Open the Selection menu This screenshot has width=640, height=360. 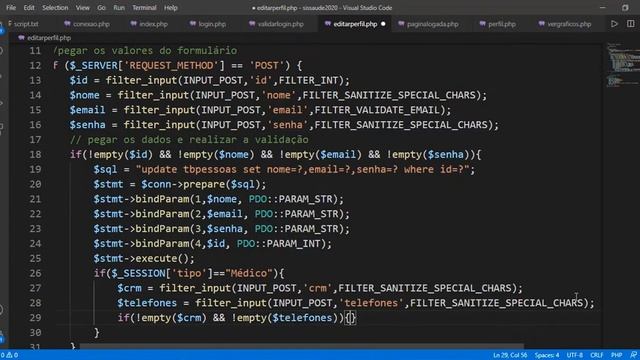pyautogui.click(x=55, y=8)
